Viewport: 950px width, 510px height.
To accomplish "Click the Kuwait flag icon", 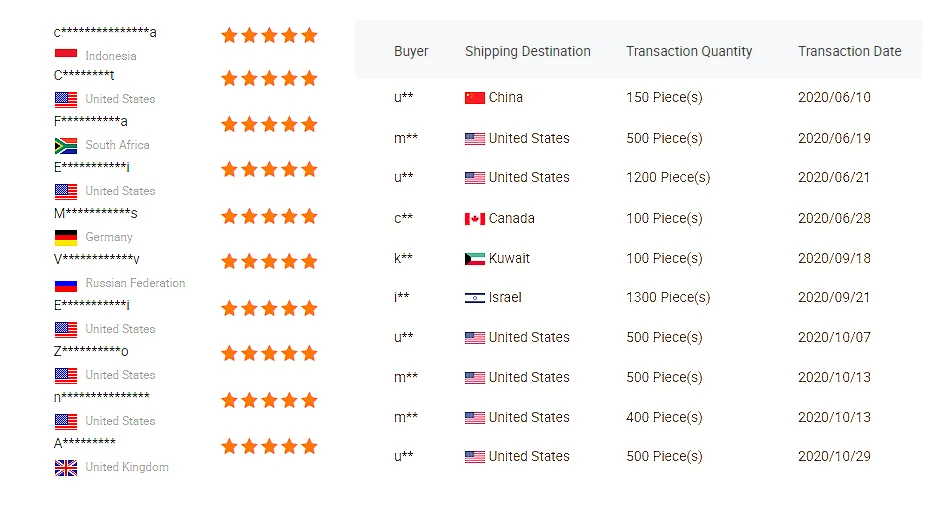I will 475,259.
